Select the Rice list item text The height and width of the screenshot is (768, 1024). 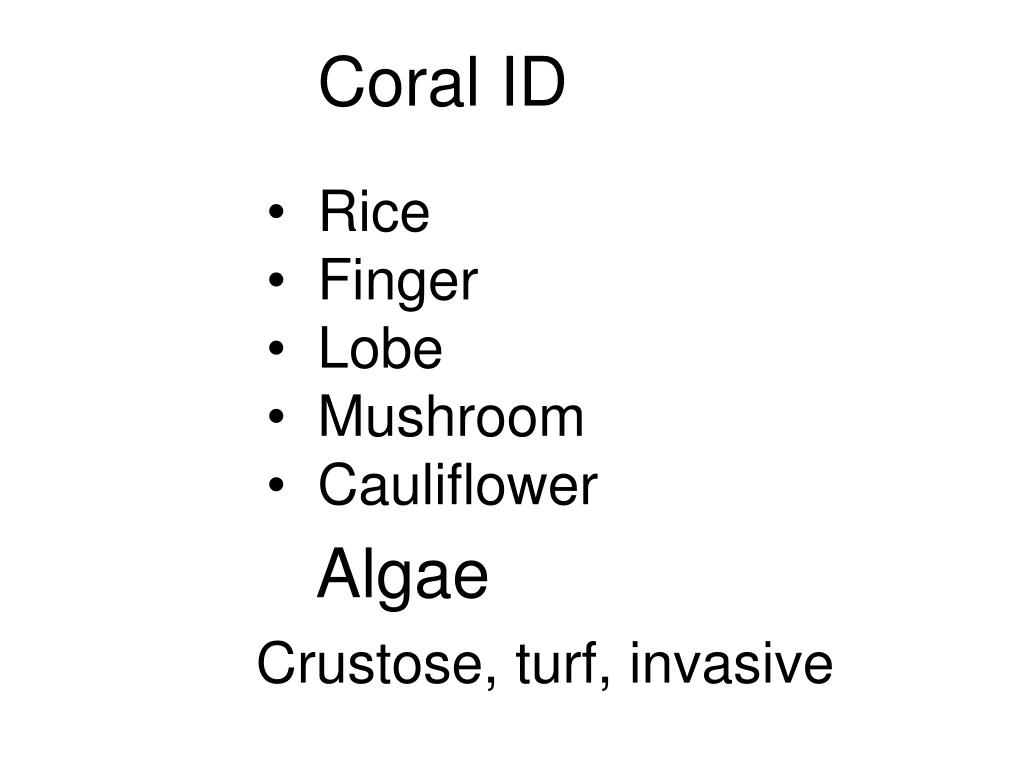point(374,211)
